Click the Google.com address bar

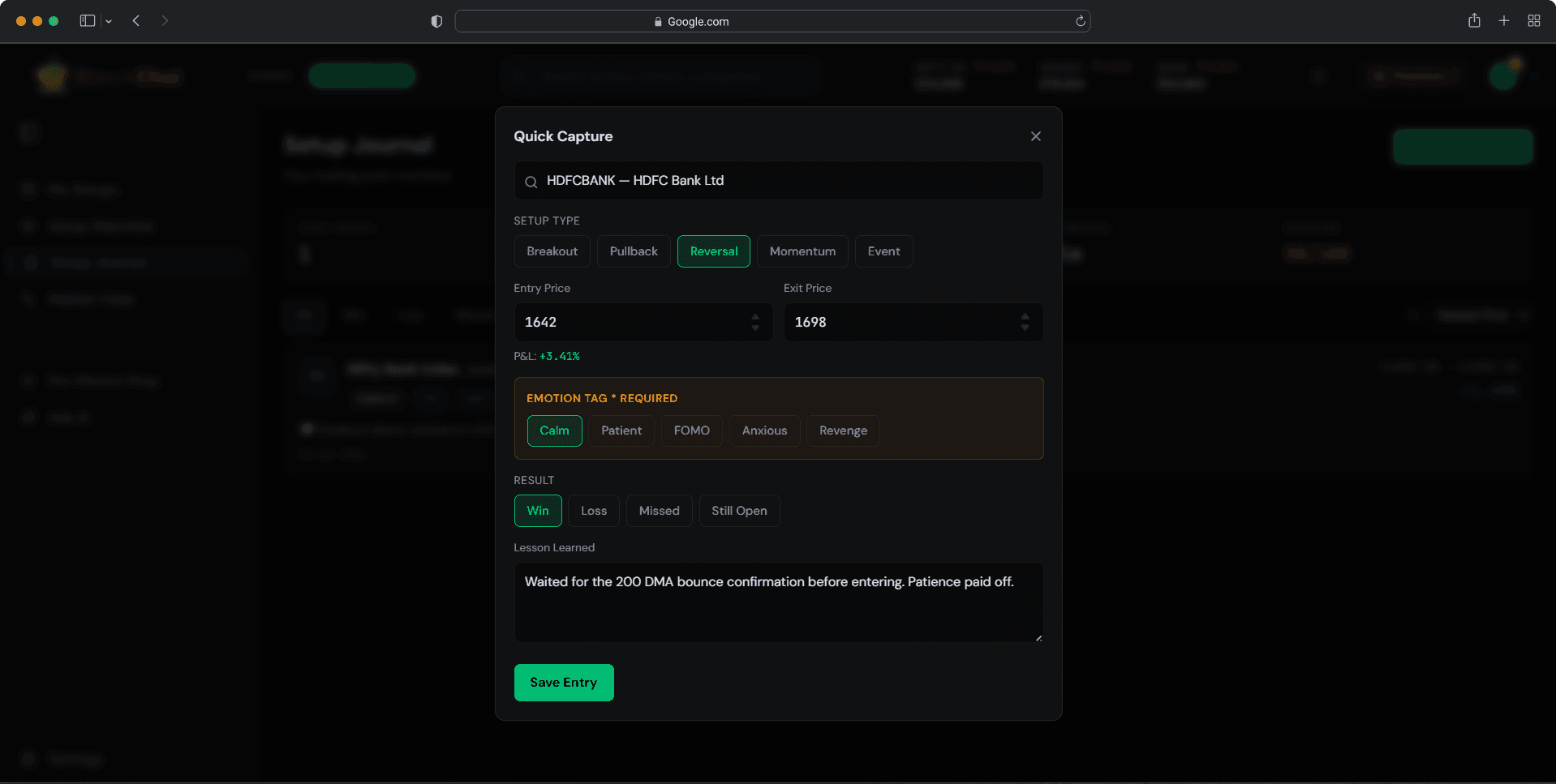tap(772, 21)
